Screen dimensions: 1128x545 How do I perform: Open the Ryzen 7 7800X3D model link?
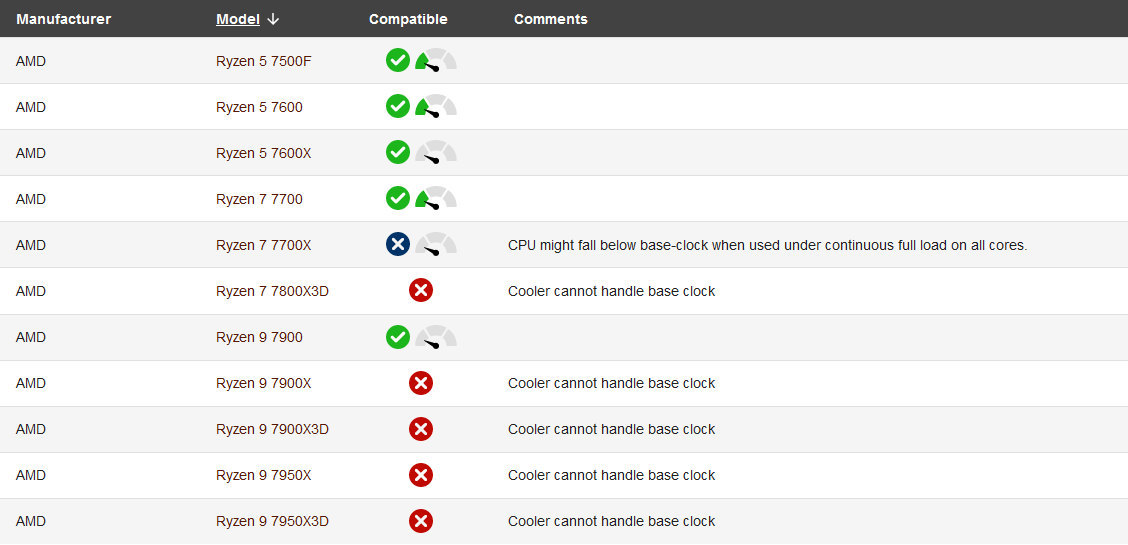point(273,291)
